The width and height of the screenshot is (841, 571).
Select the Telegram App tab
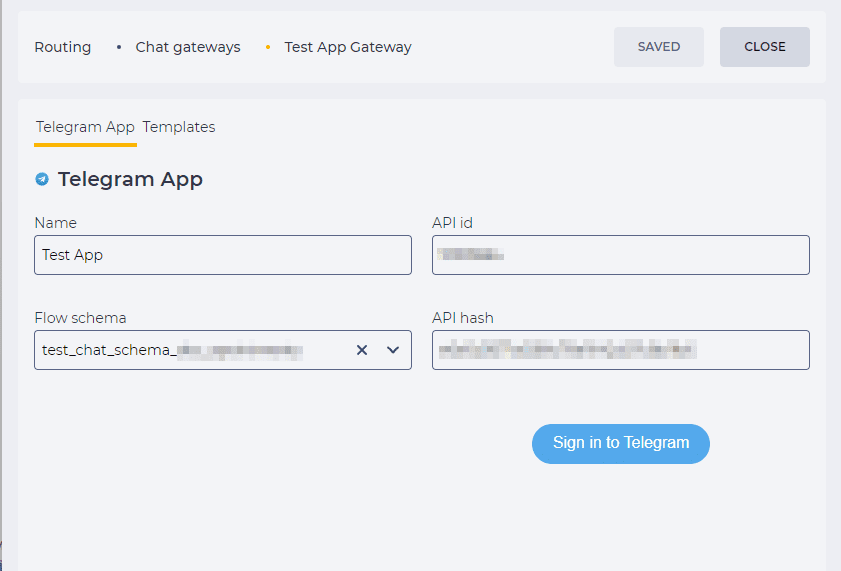[x=85, y=127]
